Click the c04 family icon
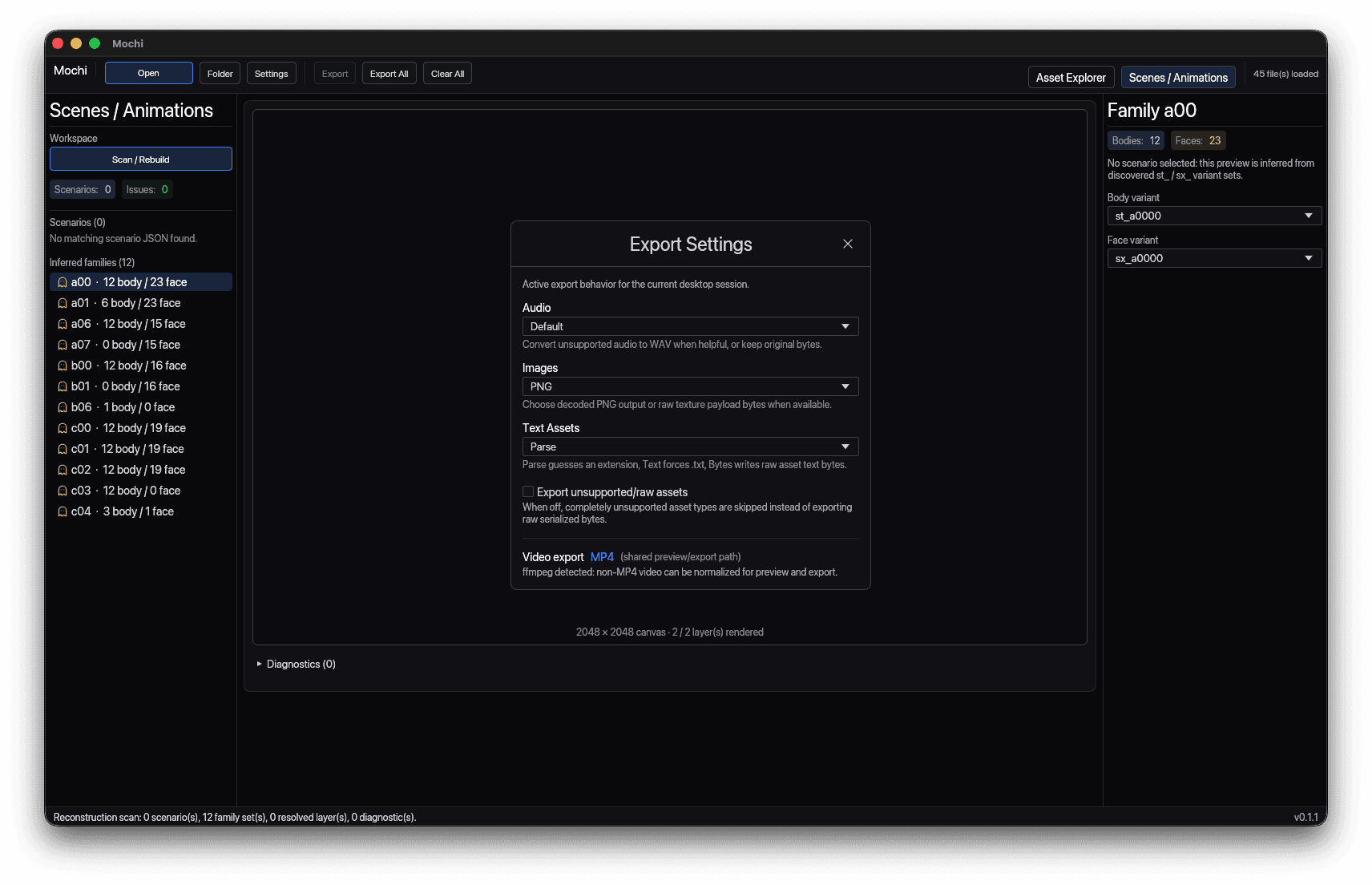1372x885 pixels. coord(63,511)
